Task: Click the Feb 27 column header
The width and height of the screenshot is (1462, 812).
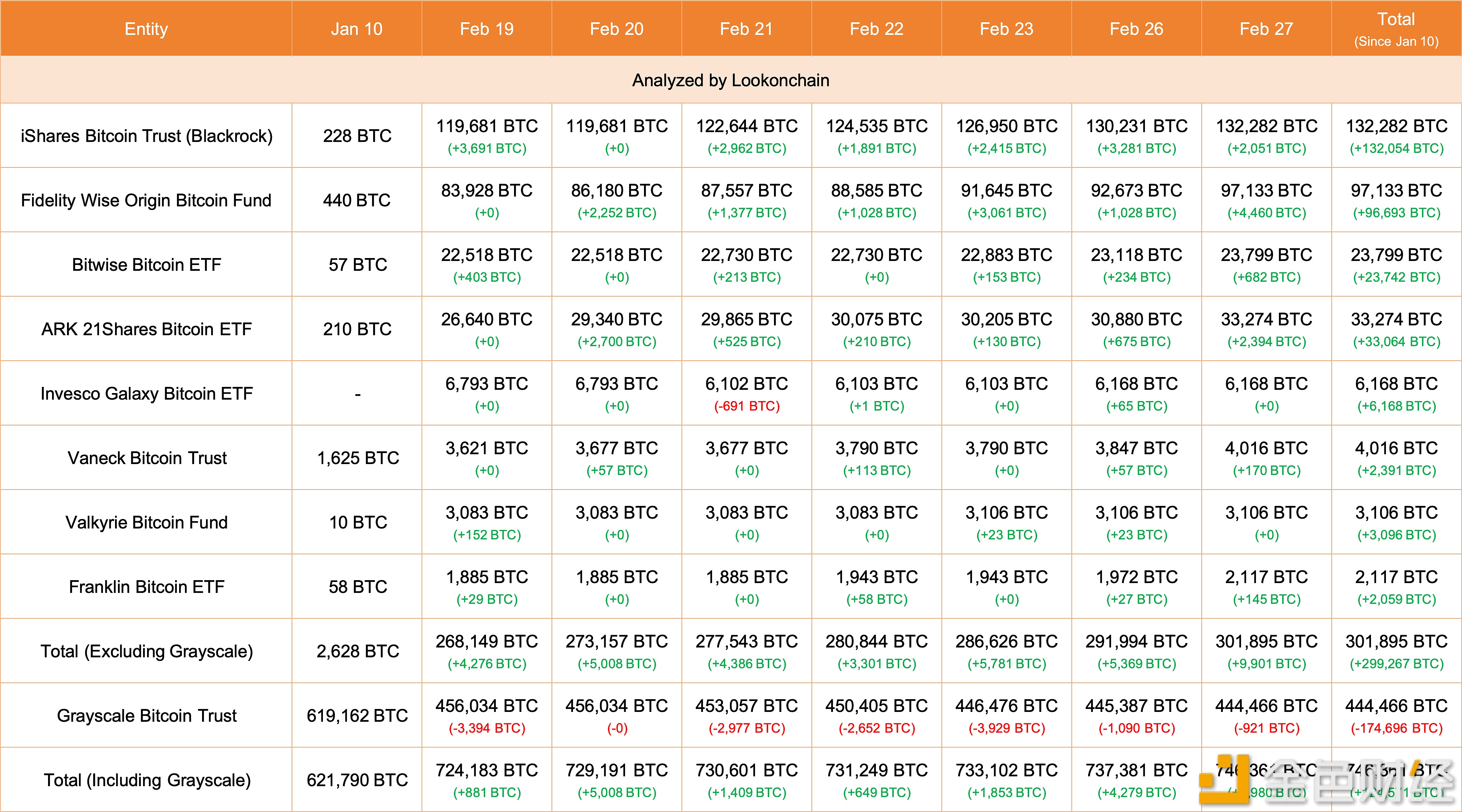Action: [x=1266, y=29]
